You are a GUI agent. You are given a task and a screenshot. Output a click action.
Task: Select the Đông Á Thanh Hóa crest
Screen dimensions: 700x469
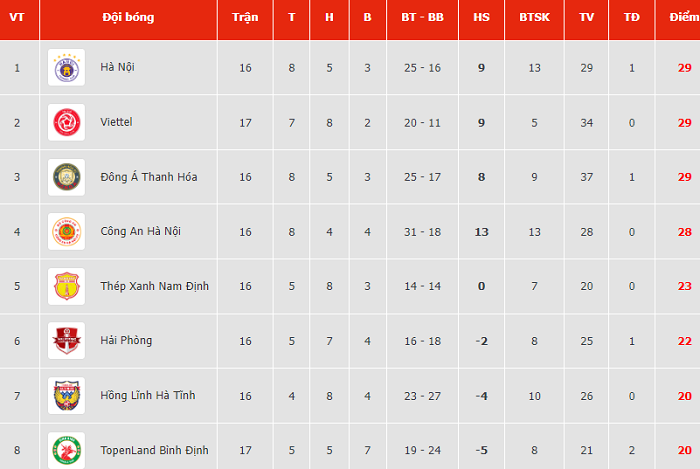coord(67,177)
